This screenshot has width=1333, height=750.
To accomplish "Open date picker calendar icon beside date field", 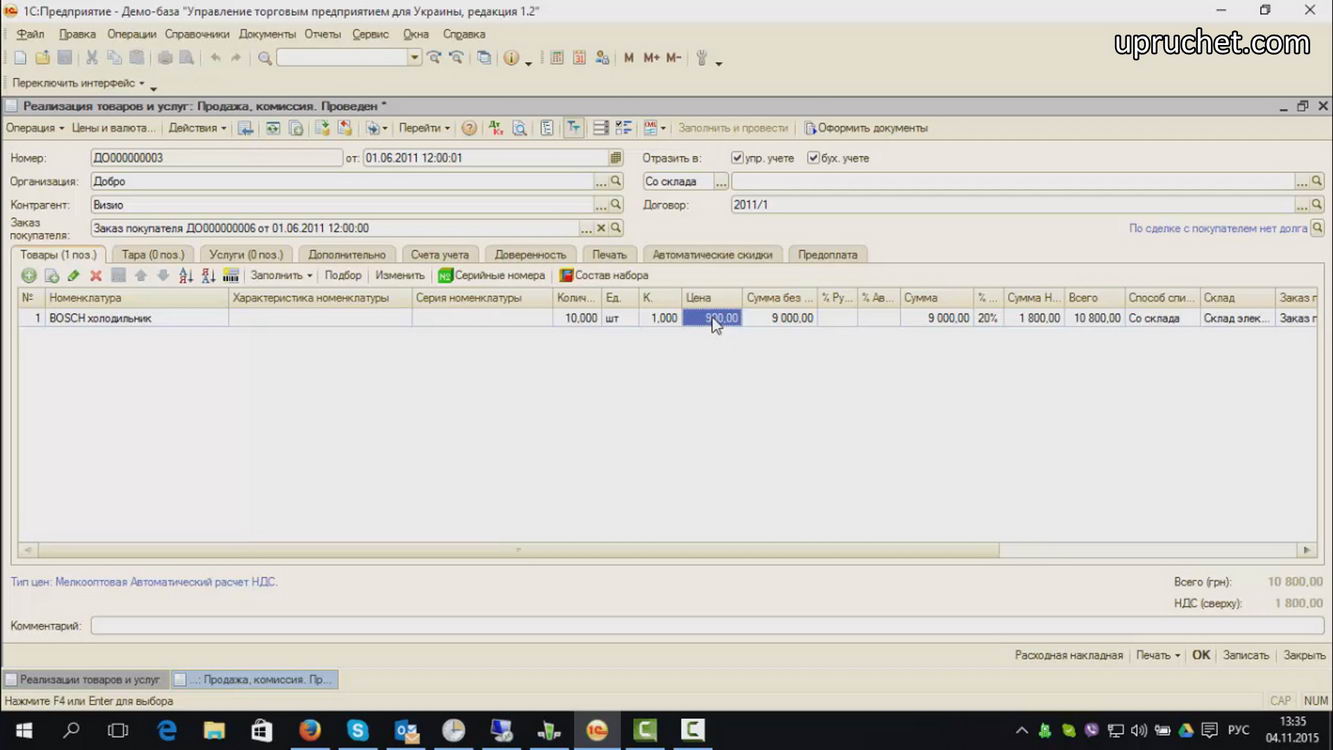I will tap(616, 158).
